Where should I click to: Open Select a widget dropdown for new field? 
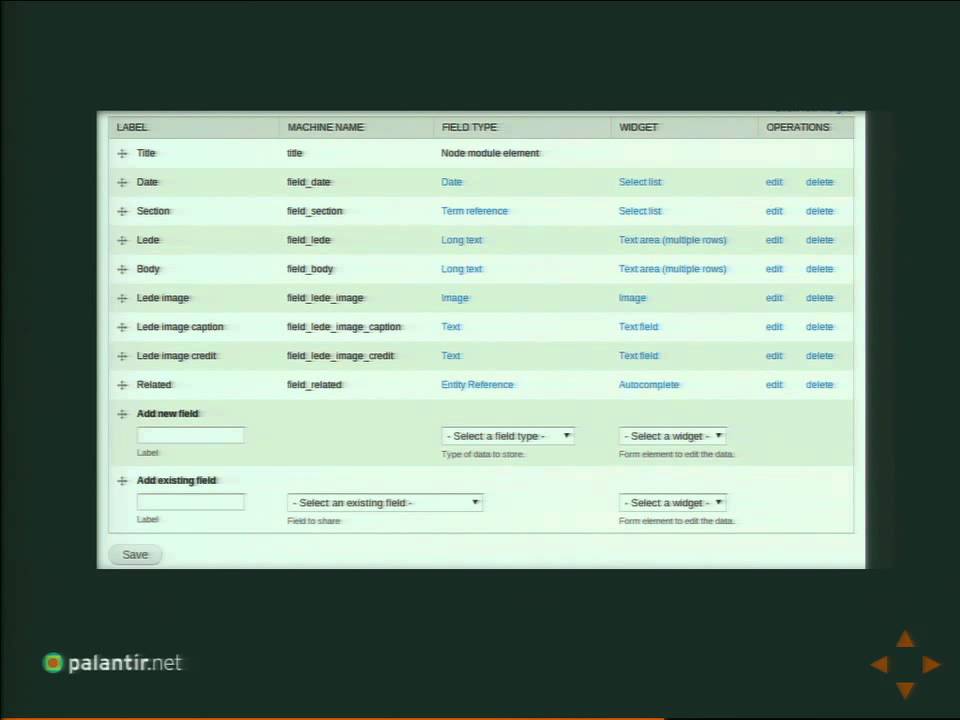(672, 436)
